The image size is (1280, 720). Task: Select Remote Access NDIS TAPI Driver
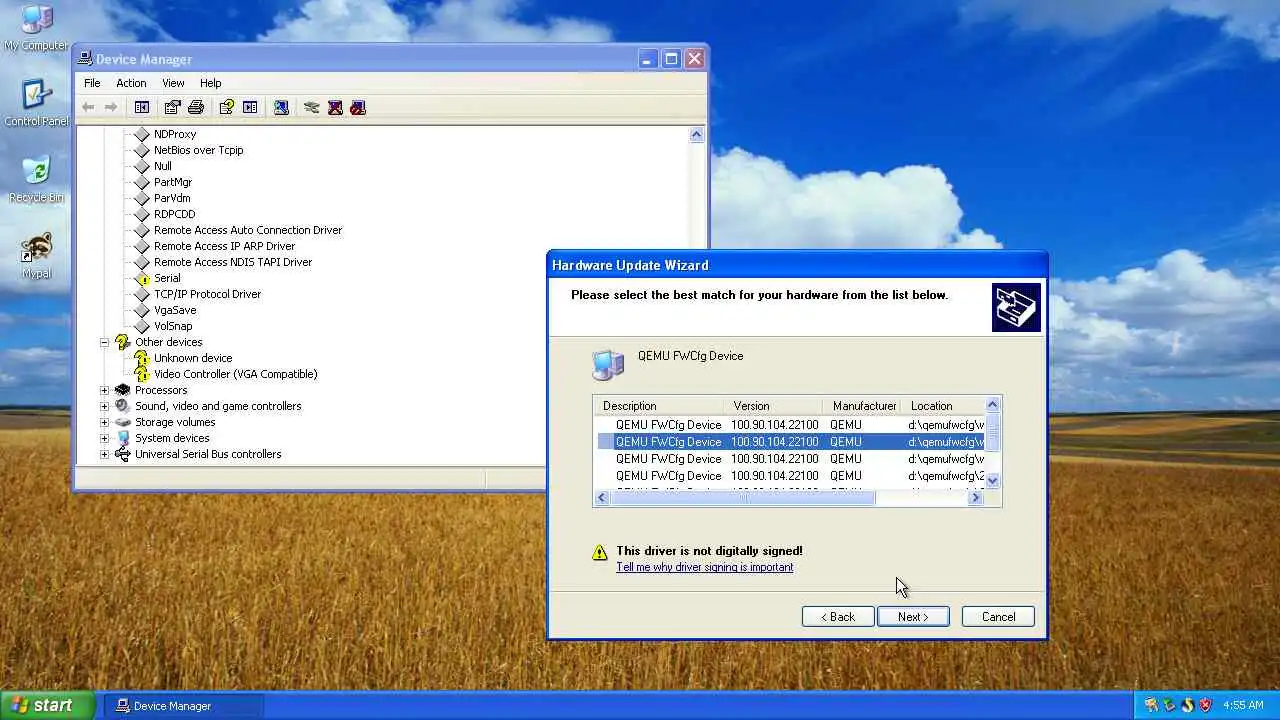tap(233, 262)
